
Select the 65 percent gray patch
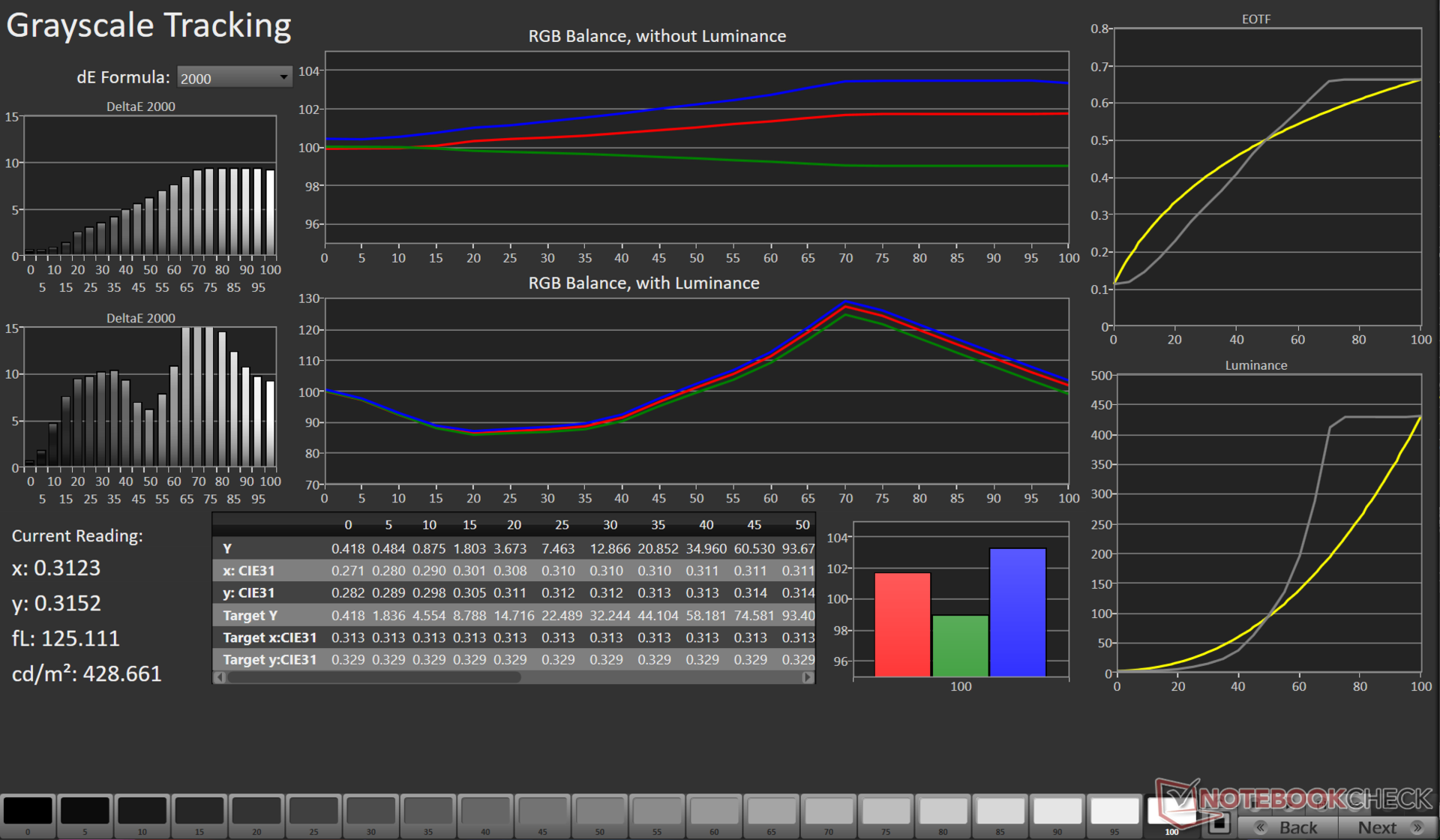[771, 811]
